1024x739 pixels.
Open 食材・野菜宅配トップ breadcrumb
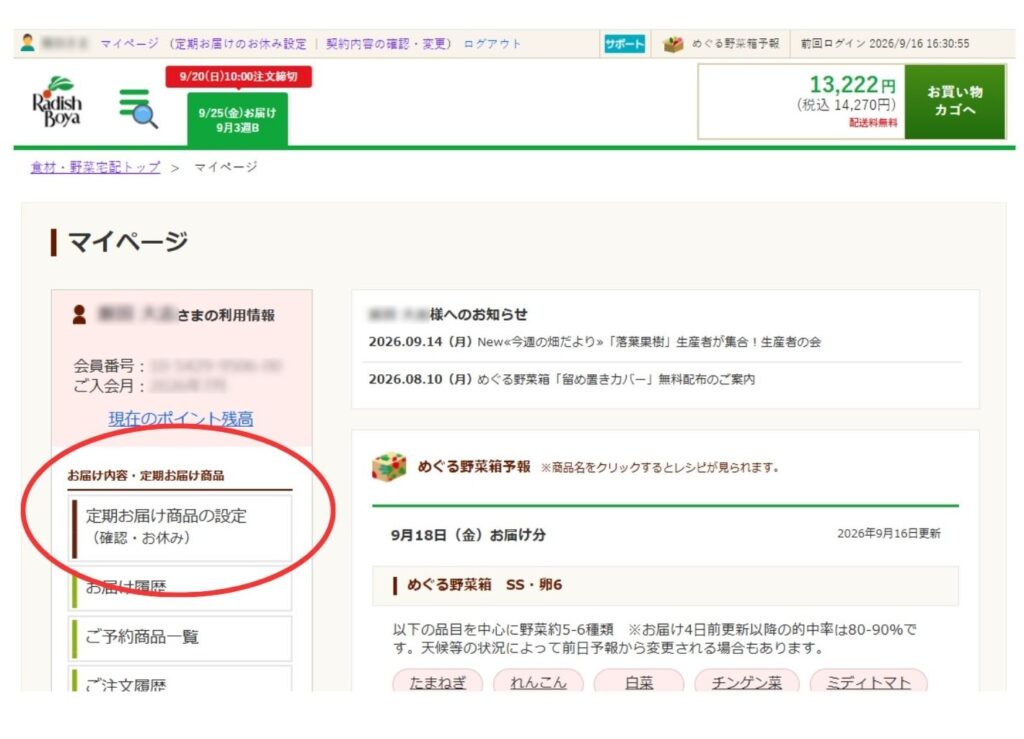95,167
